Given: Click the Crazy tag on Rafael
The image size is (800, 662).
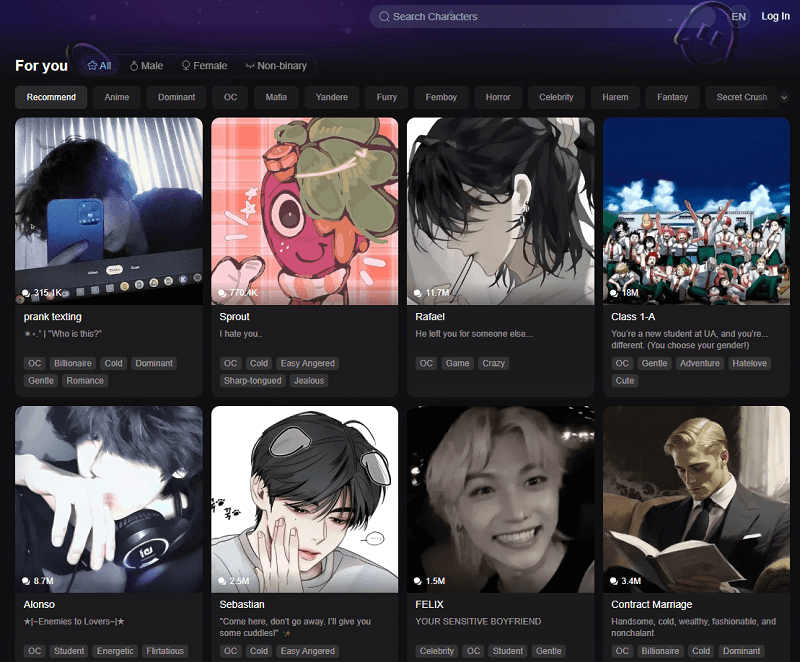Looking at the screenshot, I should [x=493, y=363].
